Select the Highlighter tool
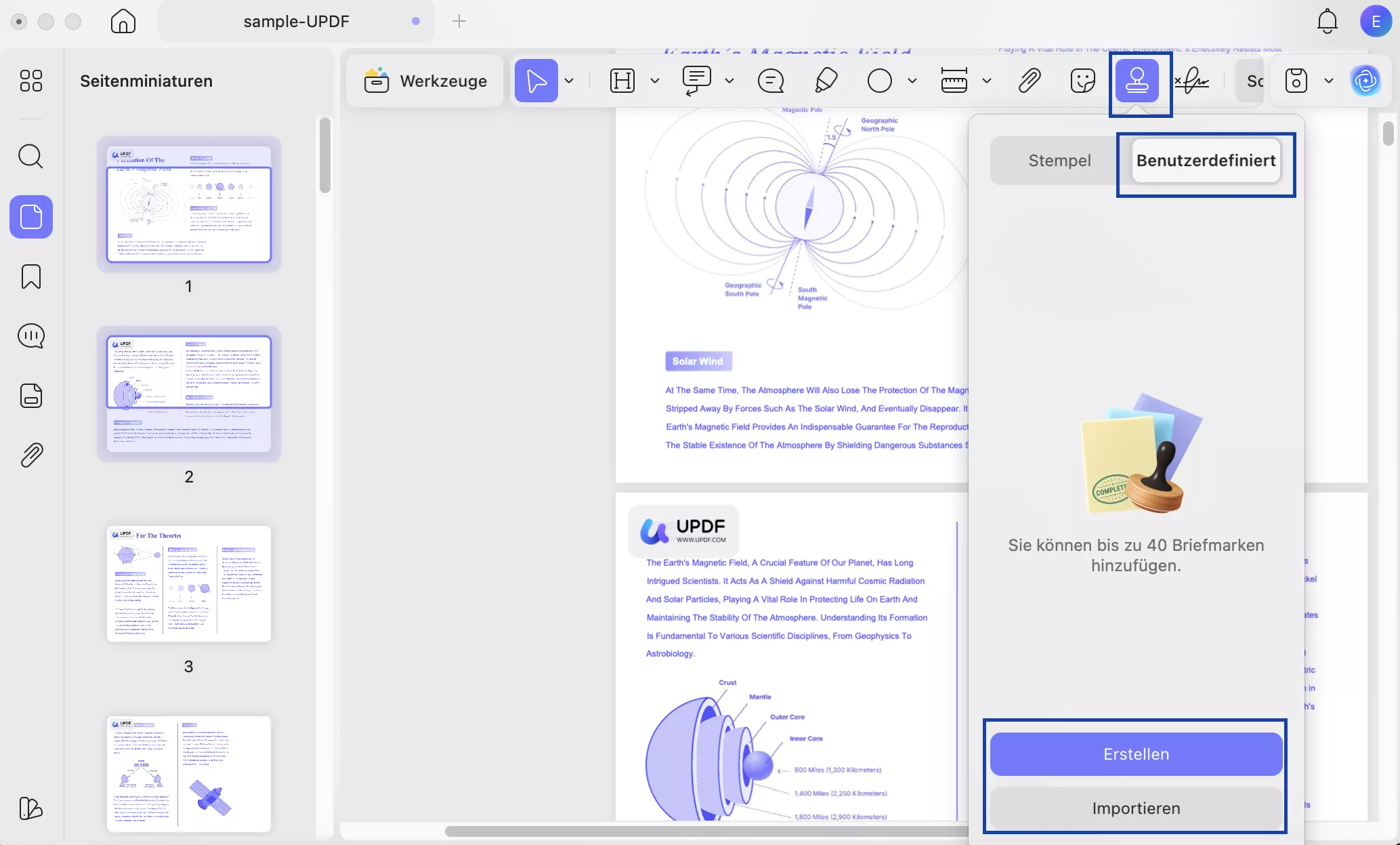 pyautogui.click(x=825, y=81)
